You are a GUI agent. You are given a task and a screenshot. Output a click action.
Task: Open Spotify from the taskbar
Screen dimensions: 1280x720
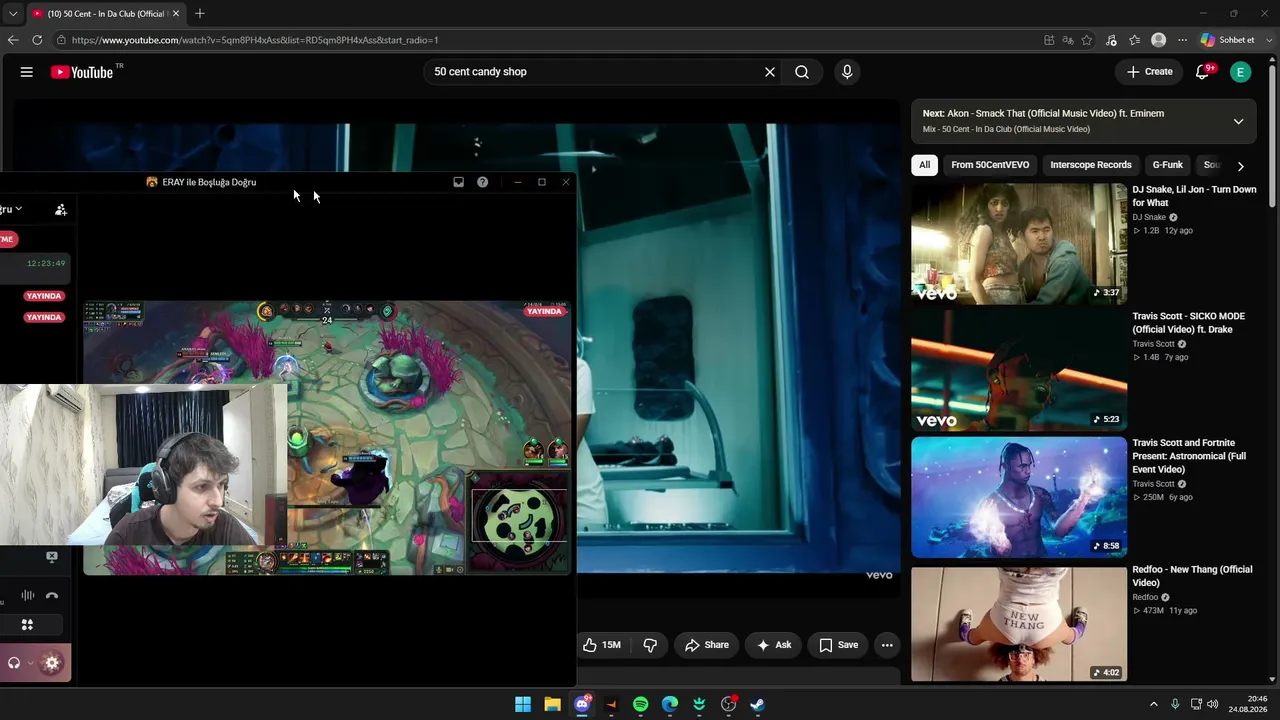(641, 704)
